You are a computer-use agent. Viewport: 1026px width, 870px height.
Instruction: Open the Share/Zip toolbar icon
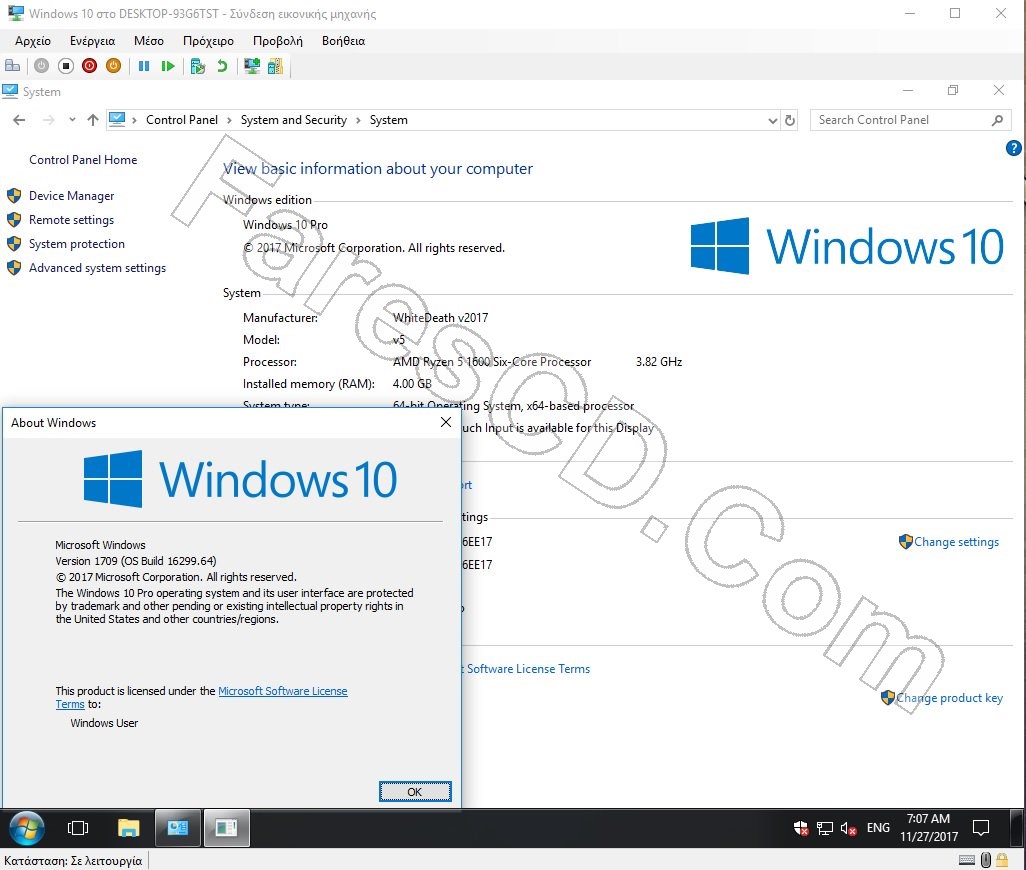[x=275, y=65]
